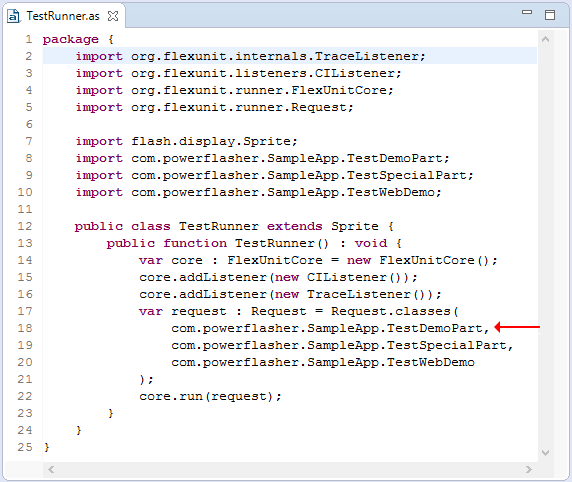The image size is (572, 482).
Task: Click horizontal scrollbar left arrow
Action: click(x=51, y=470)
